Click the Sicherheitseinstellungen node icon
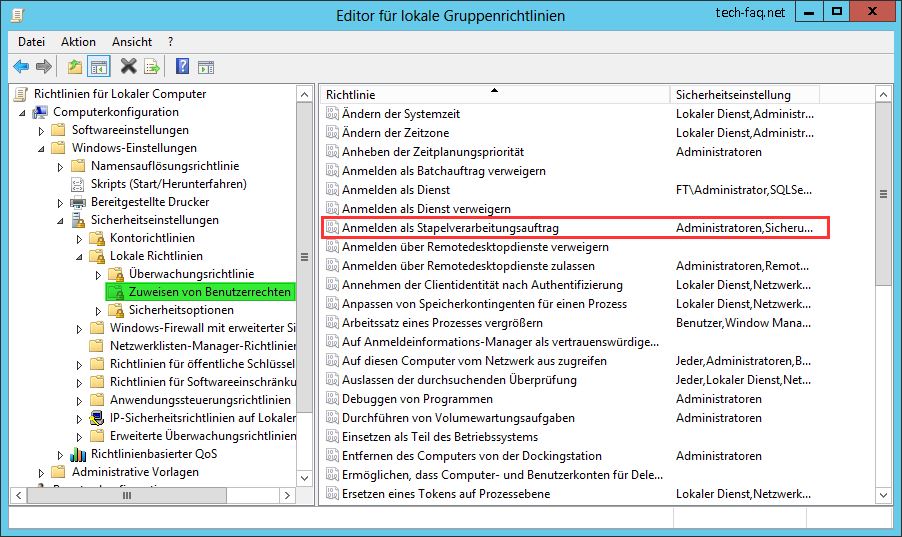This screenshot has width=902, height=537. tap(78, 220)
